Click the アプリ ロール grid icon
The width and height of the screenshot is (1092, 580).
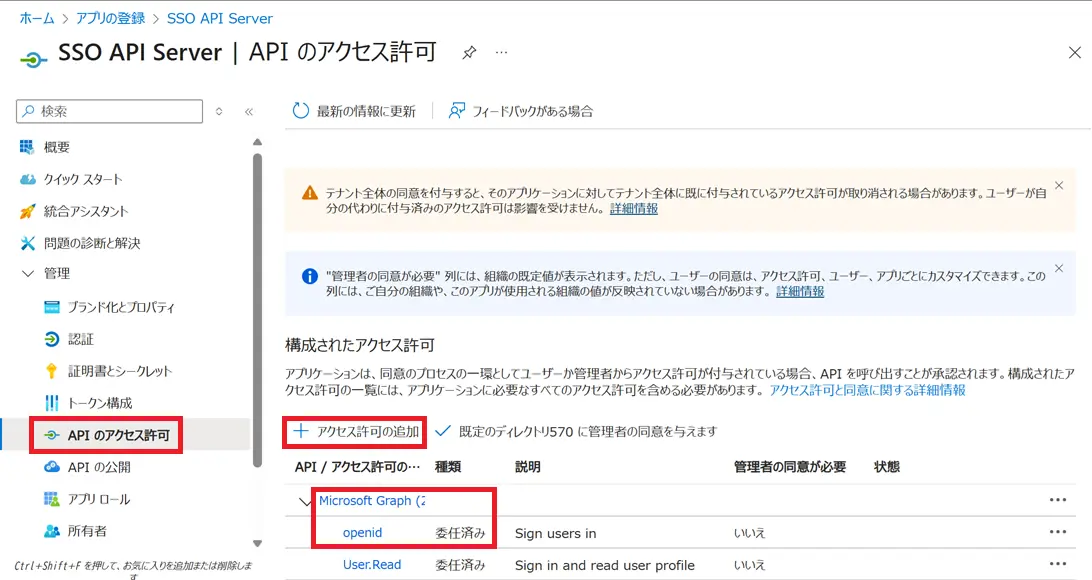click(52, 499)
